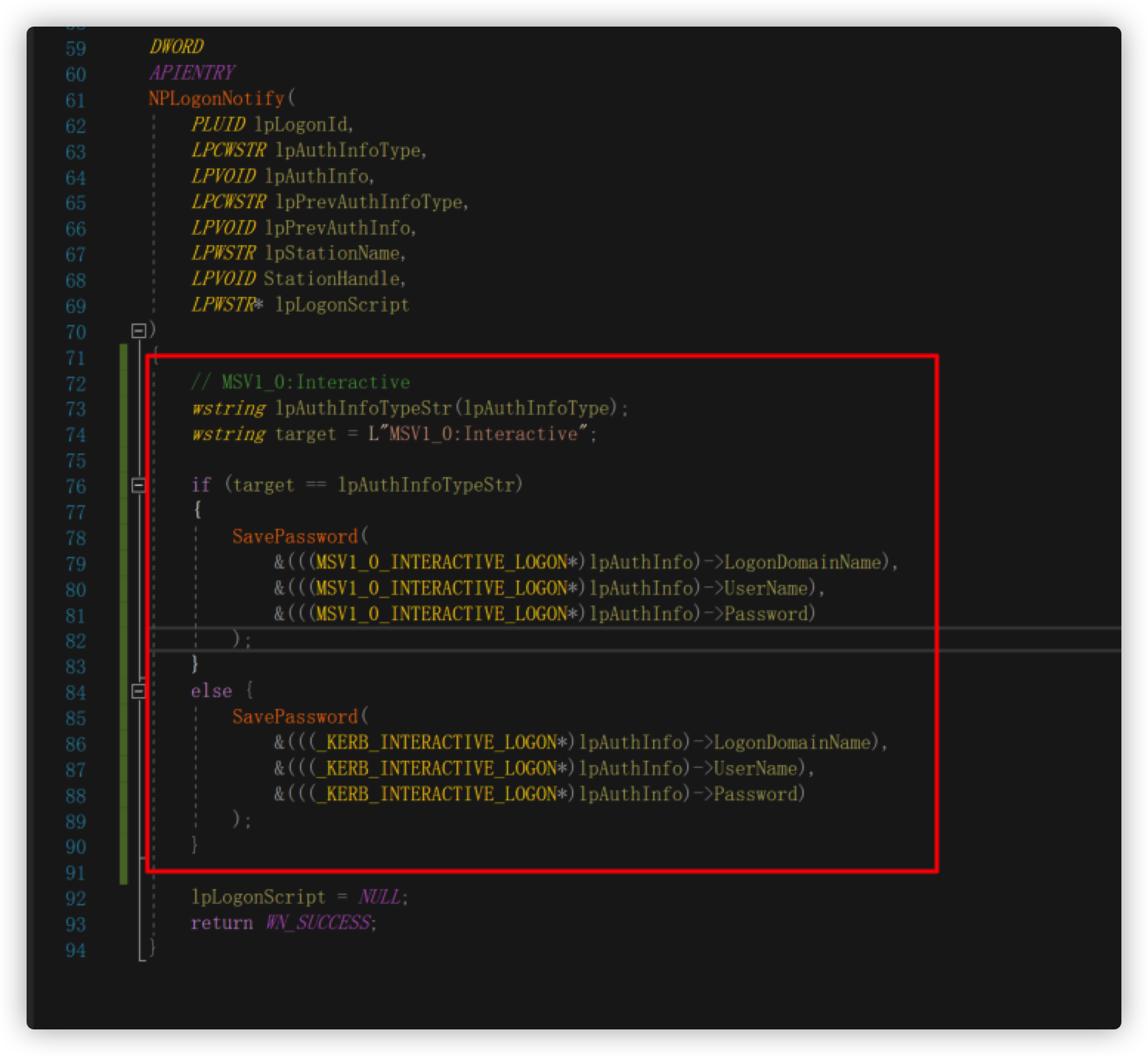This screenshot has height=1056, width=1148.
Task: Click lpAuthInfo parameter on line 64
Action: (x=316, y=176)
